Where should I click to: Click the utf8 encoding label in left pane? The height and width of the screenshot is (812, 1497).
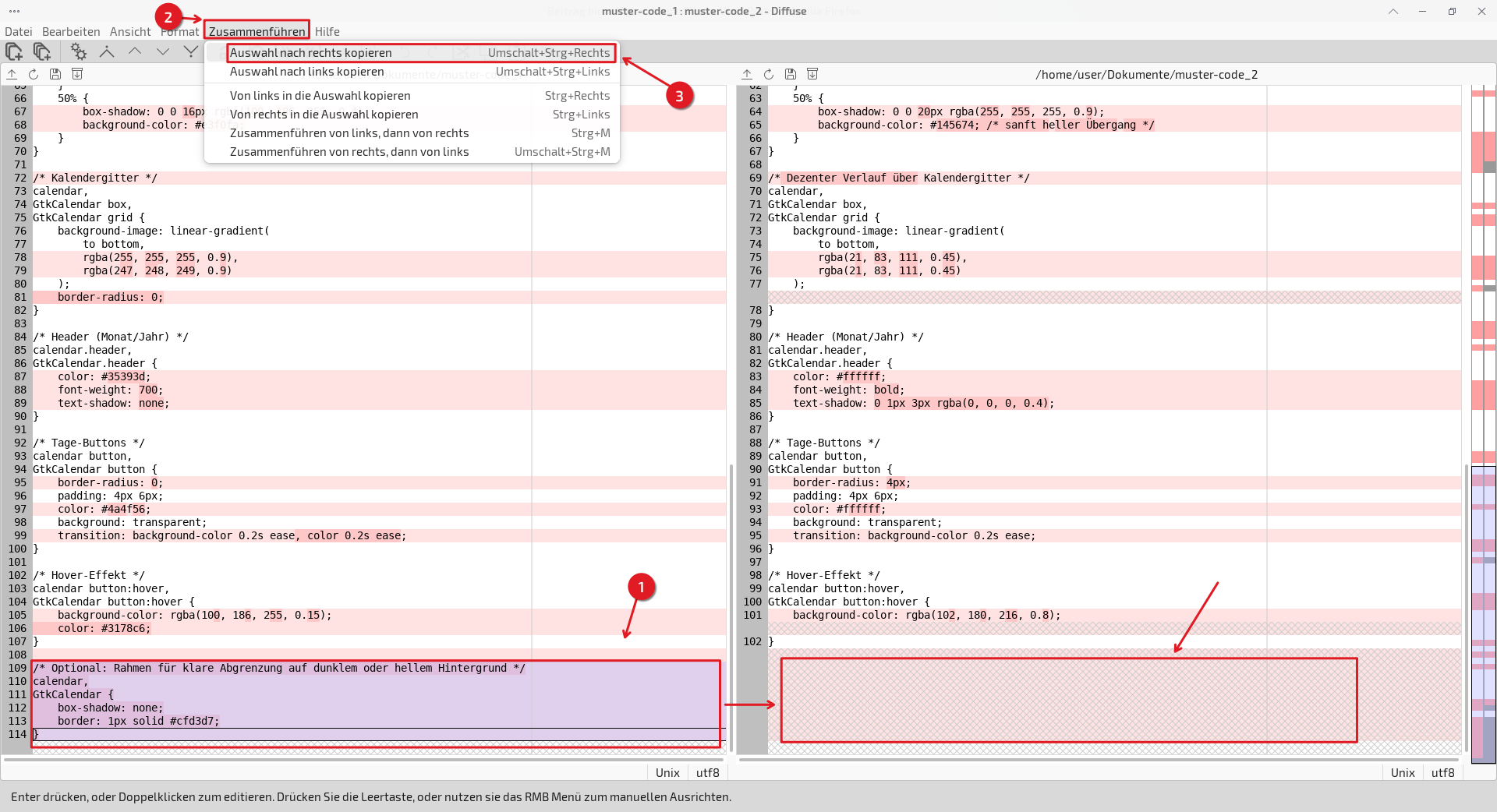click(707, 772)
